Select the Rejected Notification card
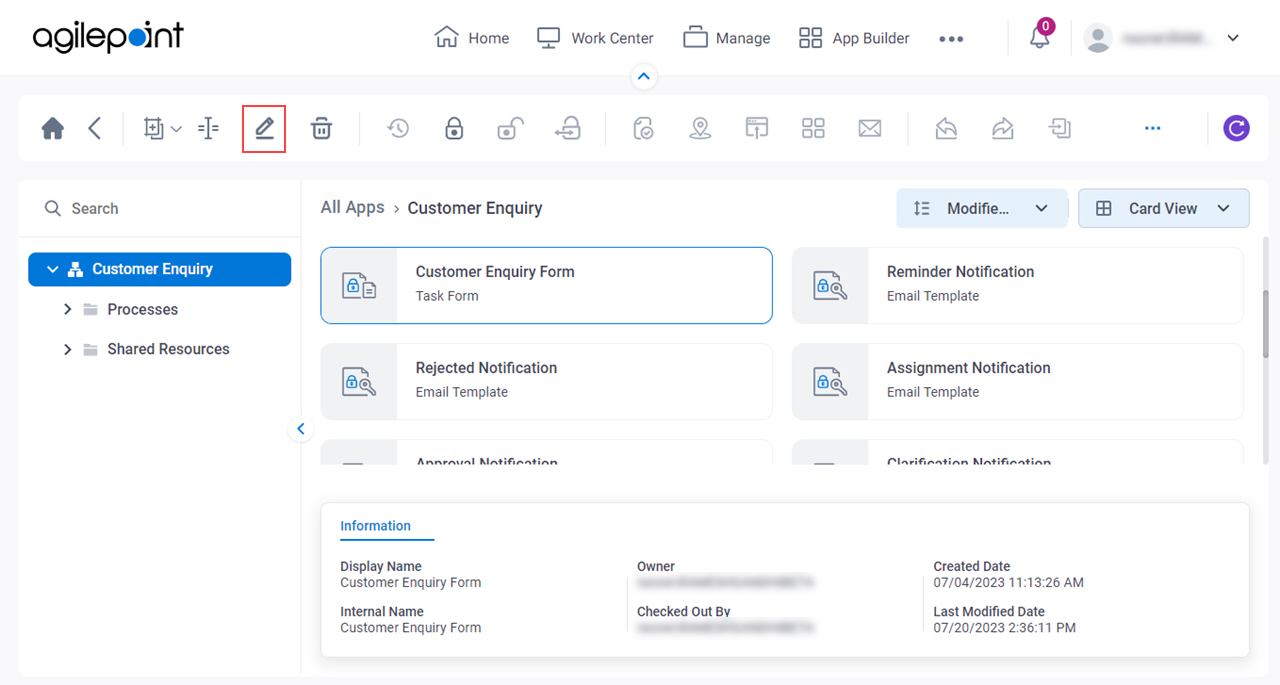 [546, 381]
